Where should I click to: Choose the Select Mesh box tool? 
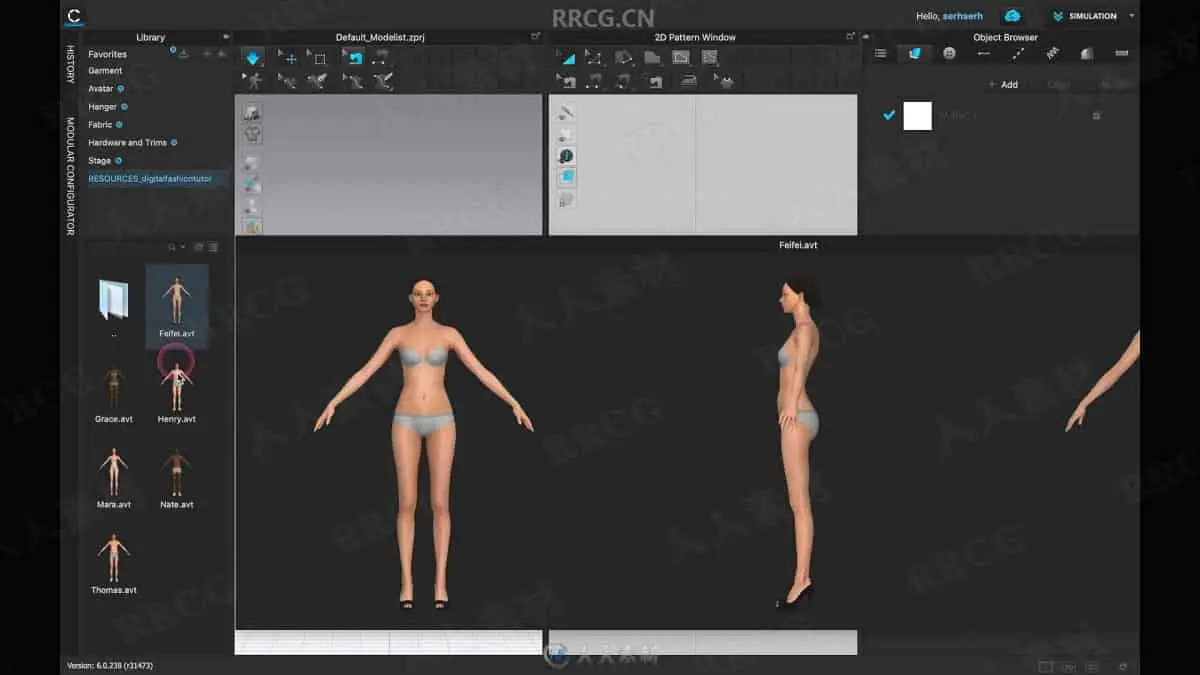pos(317,58)
